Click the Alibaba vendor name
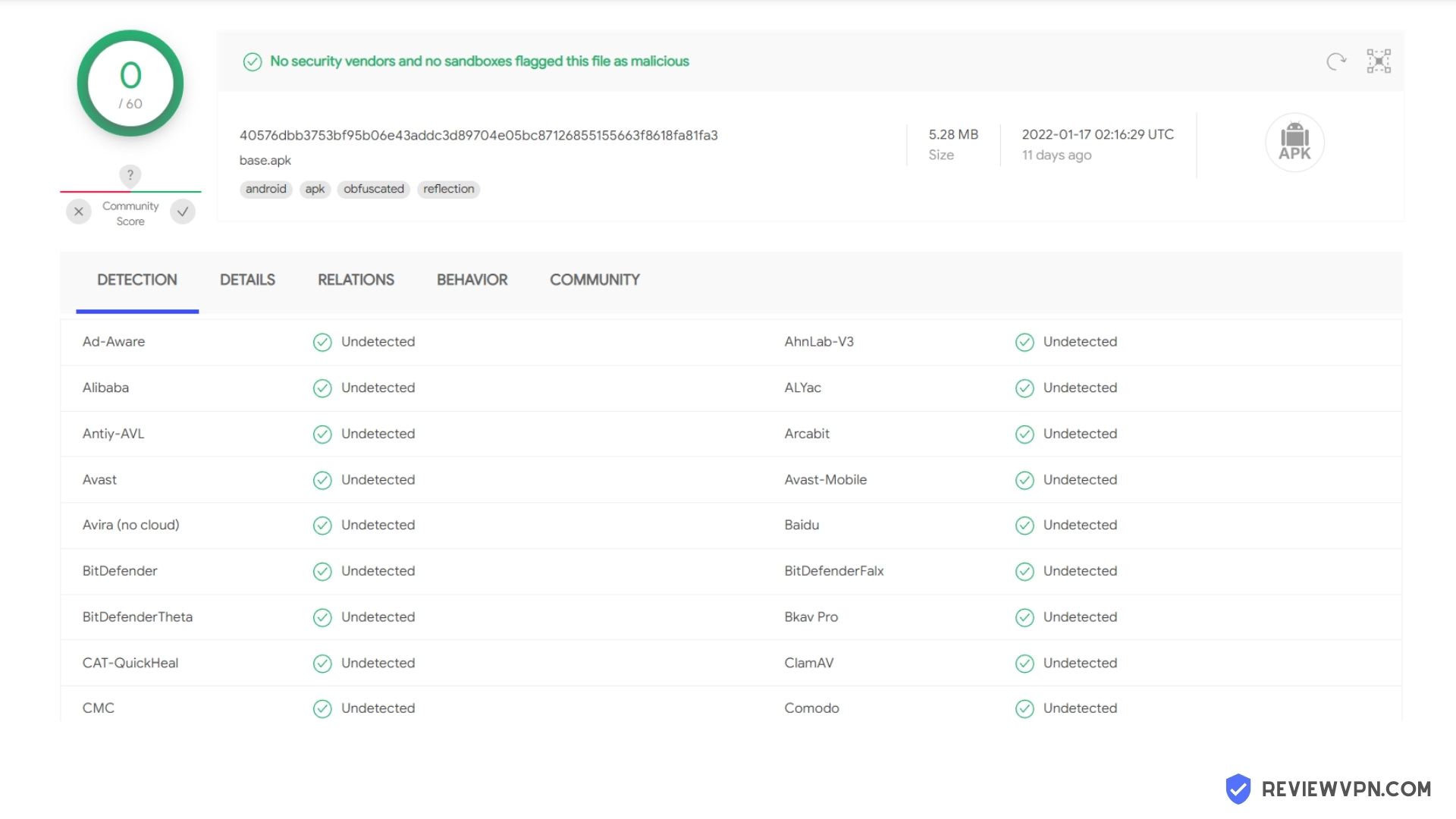The height and width of the screenshot is (819, 1456). coord(105,388)
